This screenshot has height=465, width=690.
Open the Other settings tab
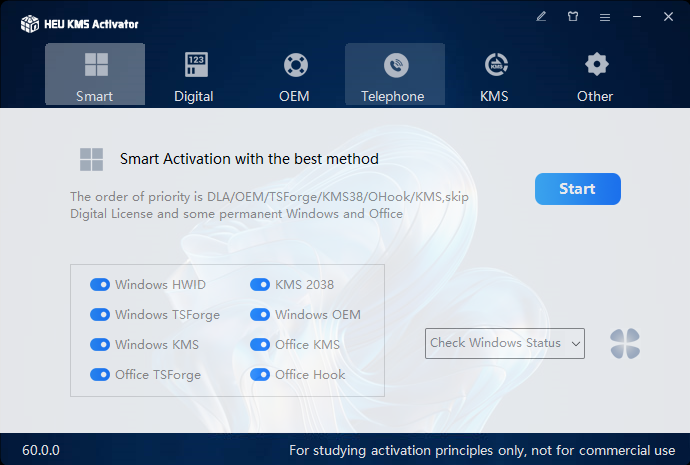(x=595, y=74)
